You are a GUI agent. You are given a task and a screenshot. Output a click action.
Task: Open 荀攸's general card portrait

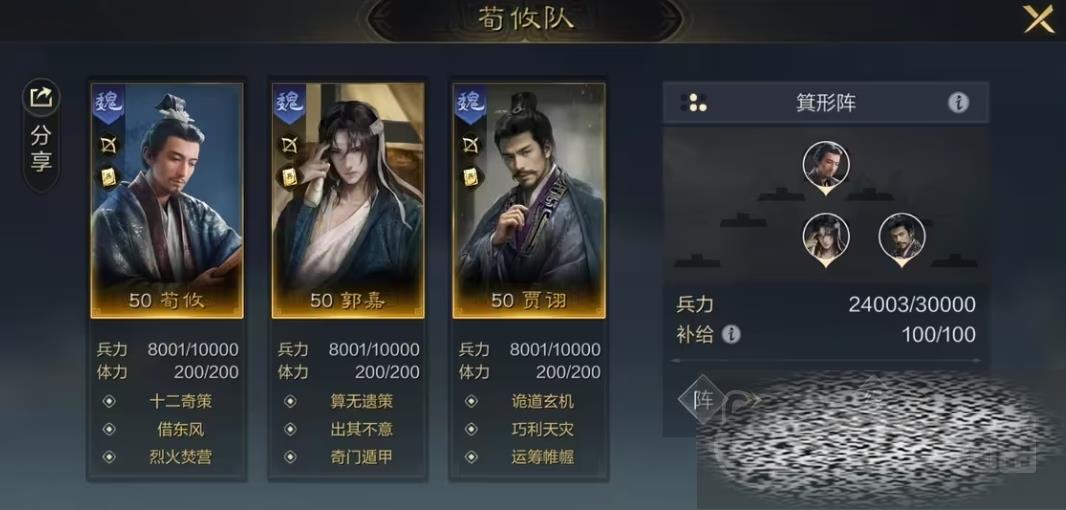click(167, 201)
